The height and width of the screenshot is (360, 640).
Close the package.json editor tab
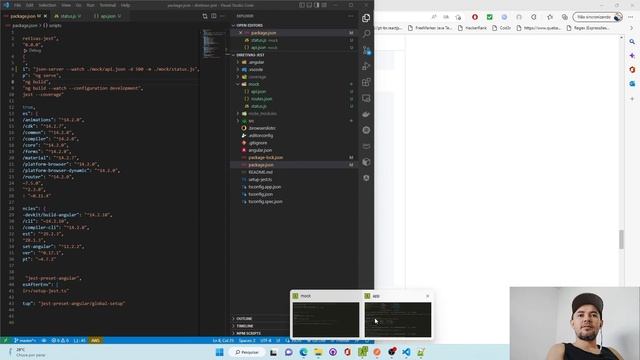(45, 16)
